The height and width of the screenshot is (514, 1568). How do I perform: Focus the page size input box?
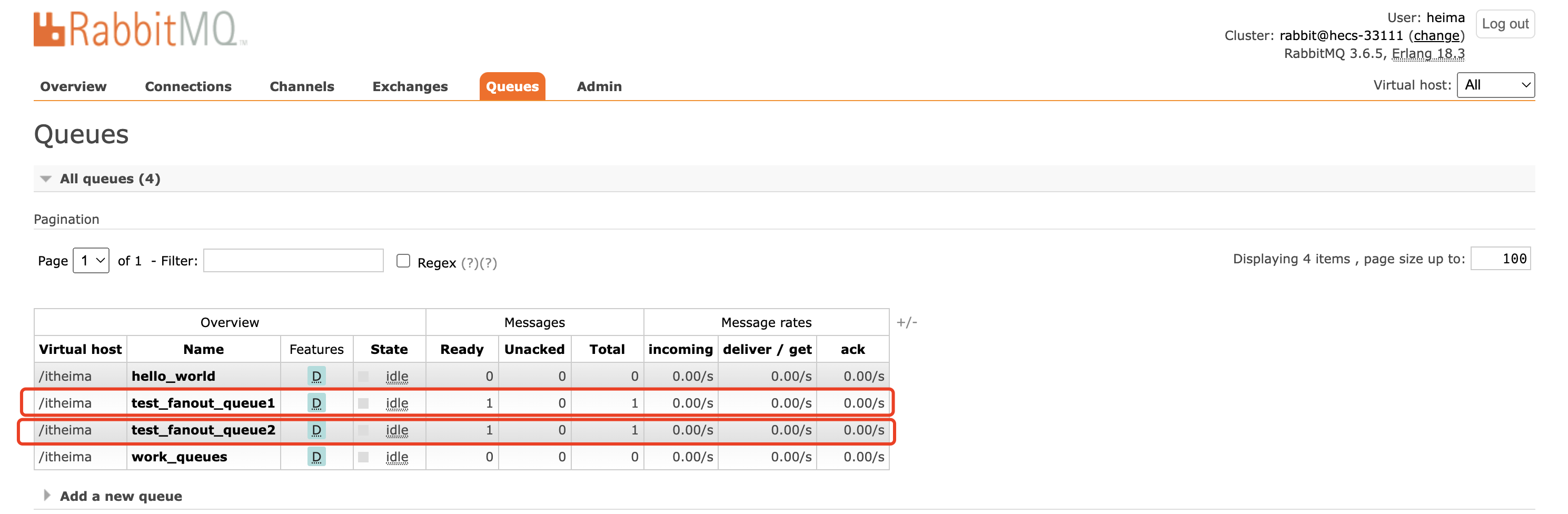pos(1500,259)
